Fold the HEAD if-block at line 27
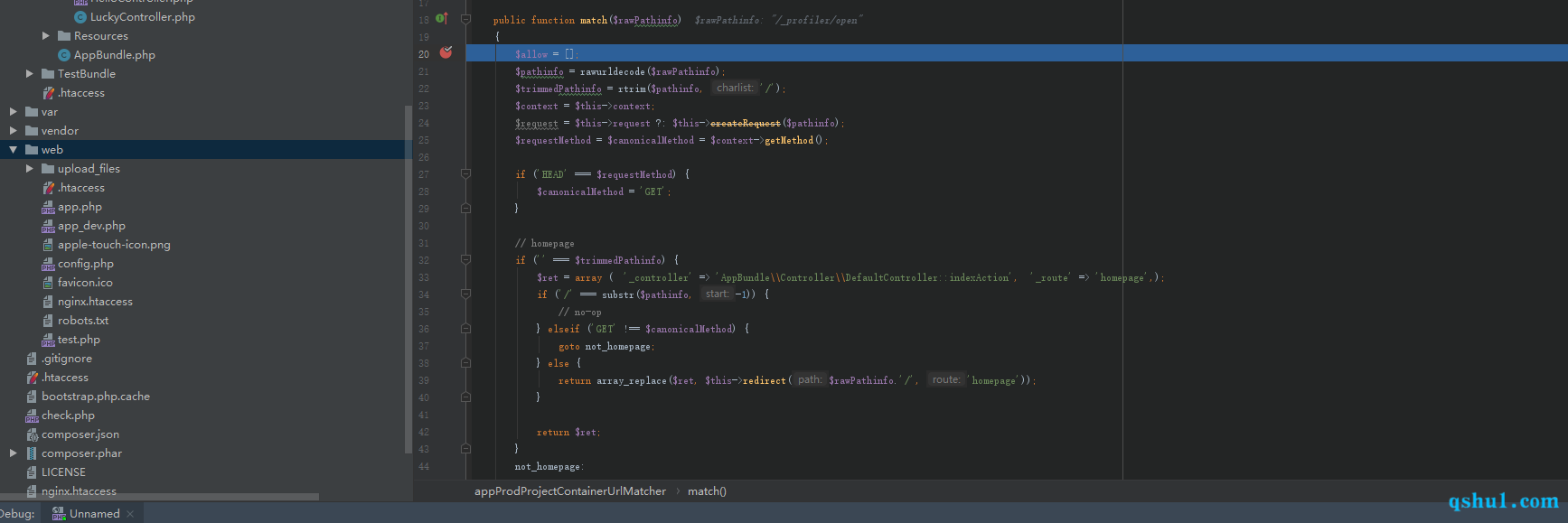Image resolution: width=1568 pixels, height=523 pixels. click(465, 173)
